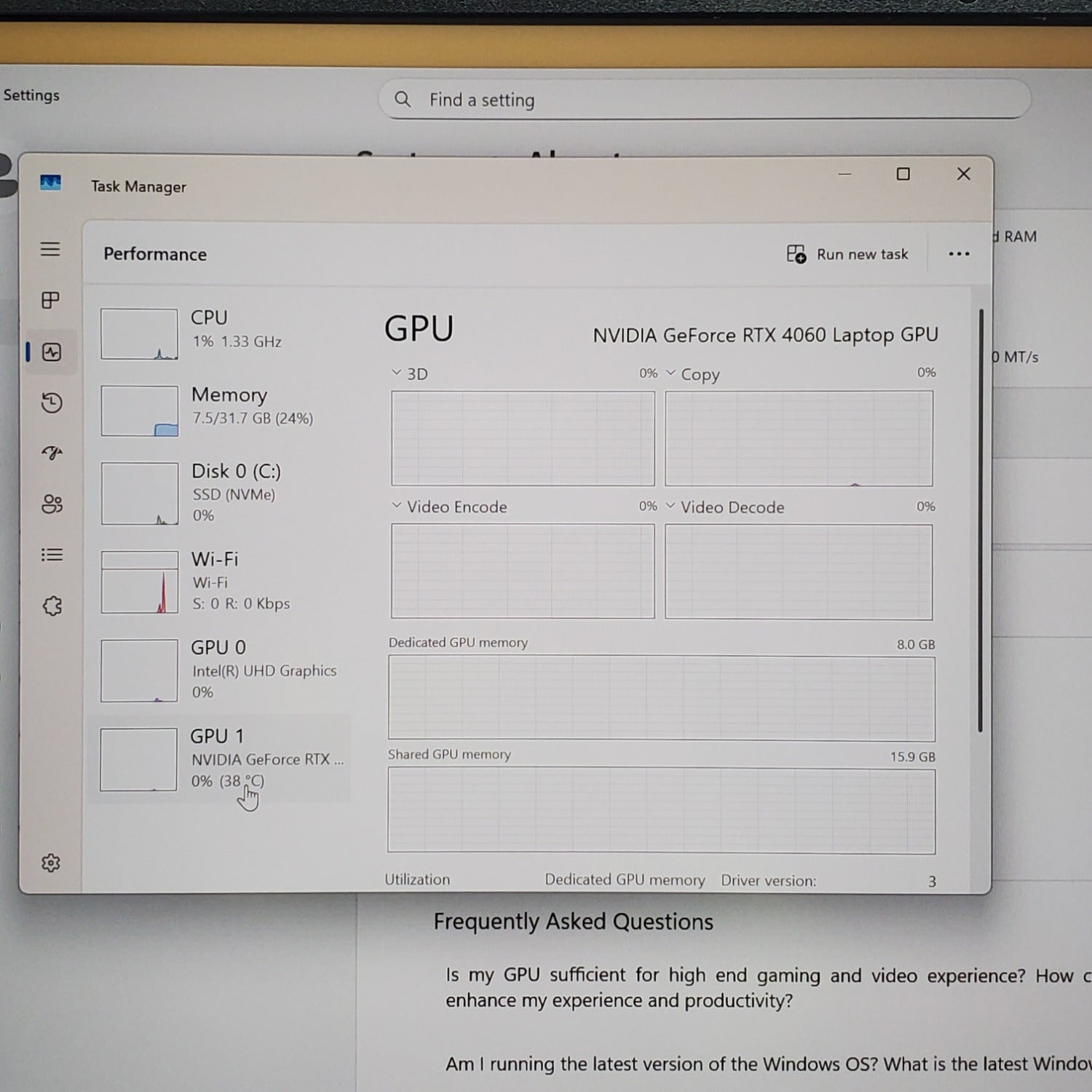The width and height of the screenshot is (1092, 1092).
Task: Expand the 3D engine graph dropdown
Action: 397,373
